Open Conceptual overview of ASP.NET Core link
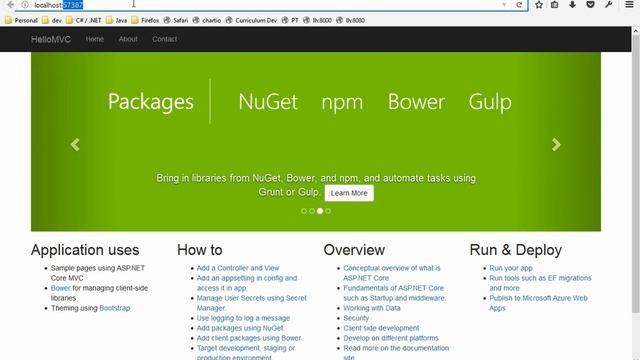Image resolution: width=640 pixels, height=360 pixels. [x=392, y=273]
